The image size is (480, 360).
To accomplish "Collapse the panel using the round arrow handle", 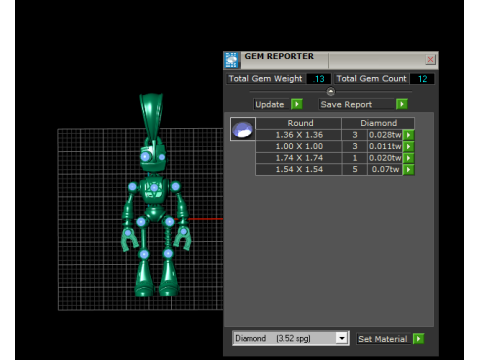I will click(x=330, y=91).
